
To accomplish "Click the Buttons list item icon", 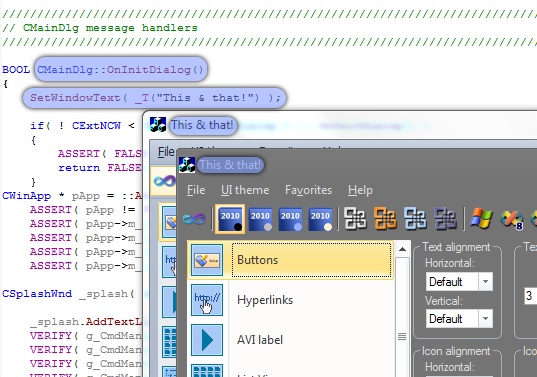I will [207, 260].
